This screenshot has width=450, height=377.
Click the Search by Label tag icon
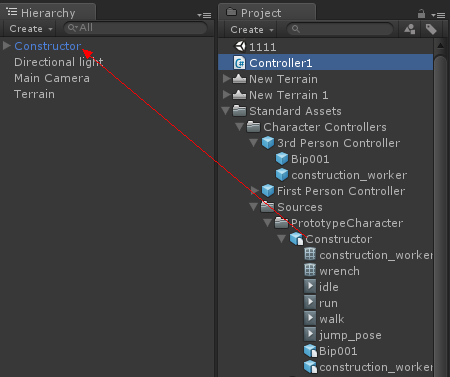[431, 29]
